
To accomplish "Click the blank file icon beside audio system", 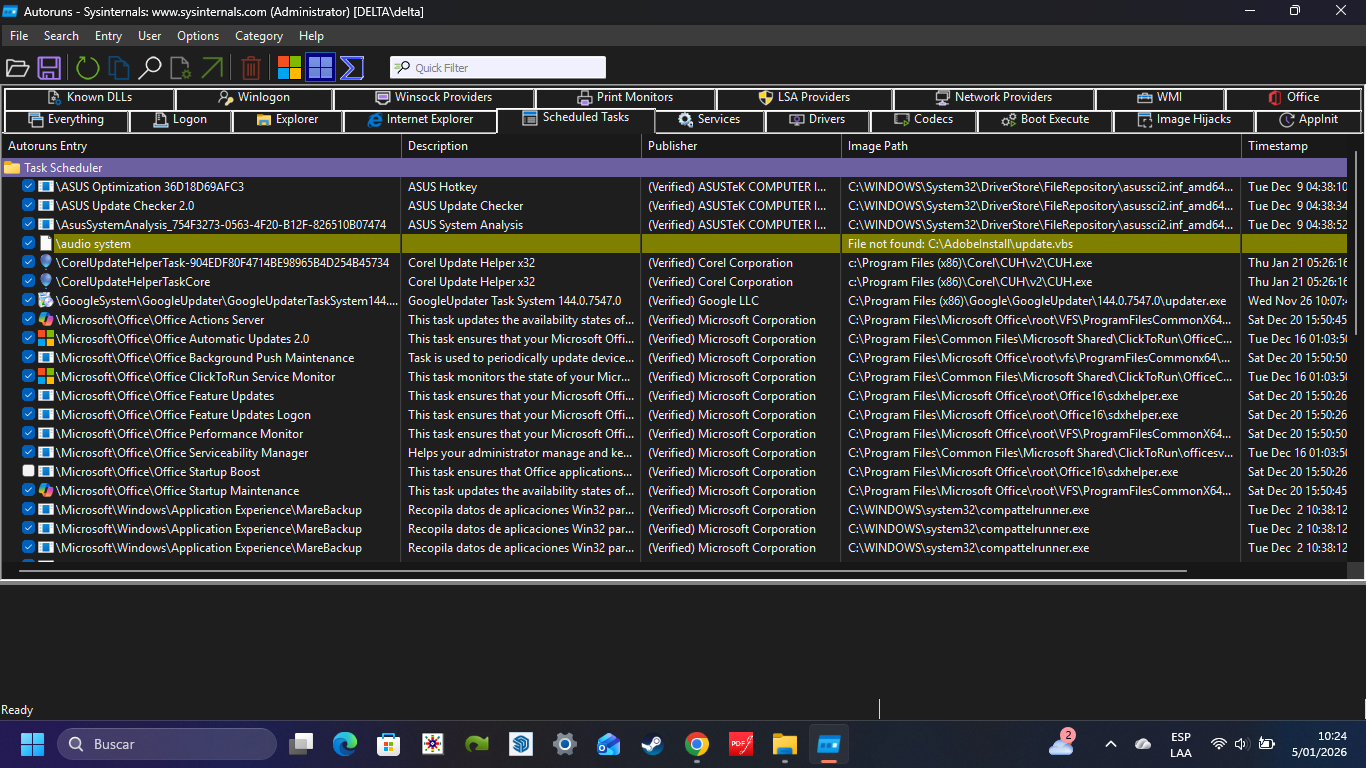I will (x=45, y=244).
